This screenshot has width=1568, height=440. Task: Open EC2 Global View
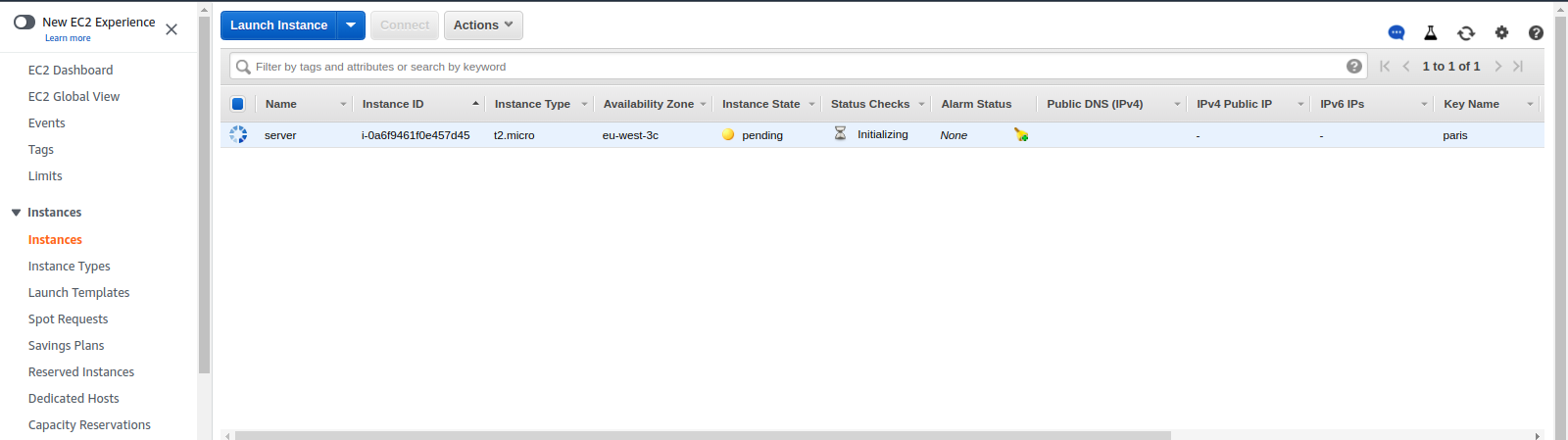[73, 96]
